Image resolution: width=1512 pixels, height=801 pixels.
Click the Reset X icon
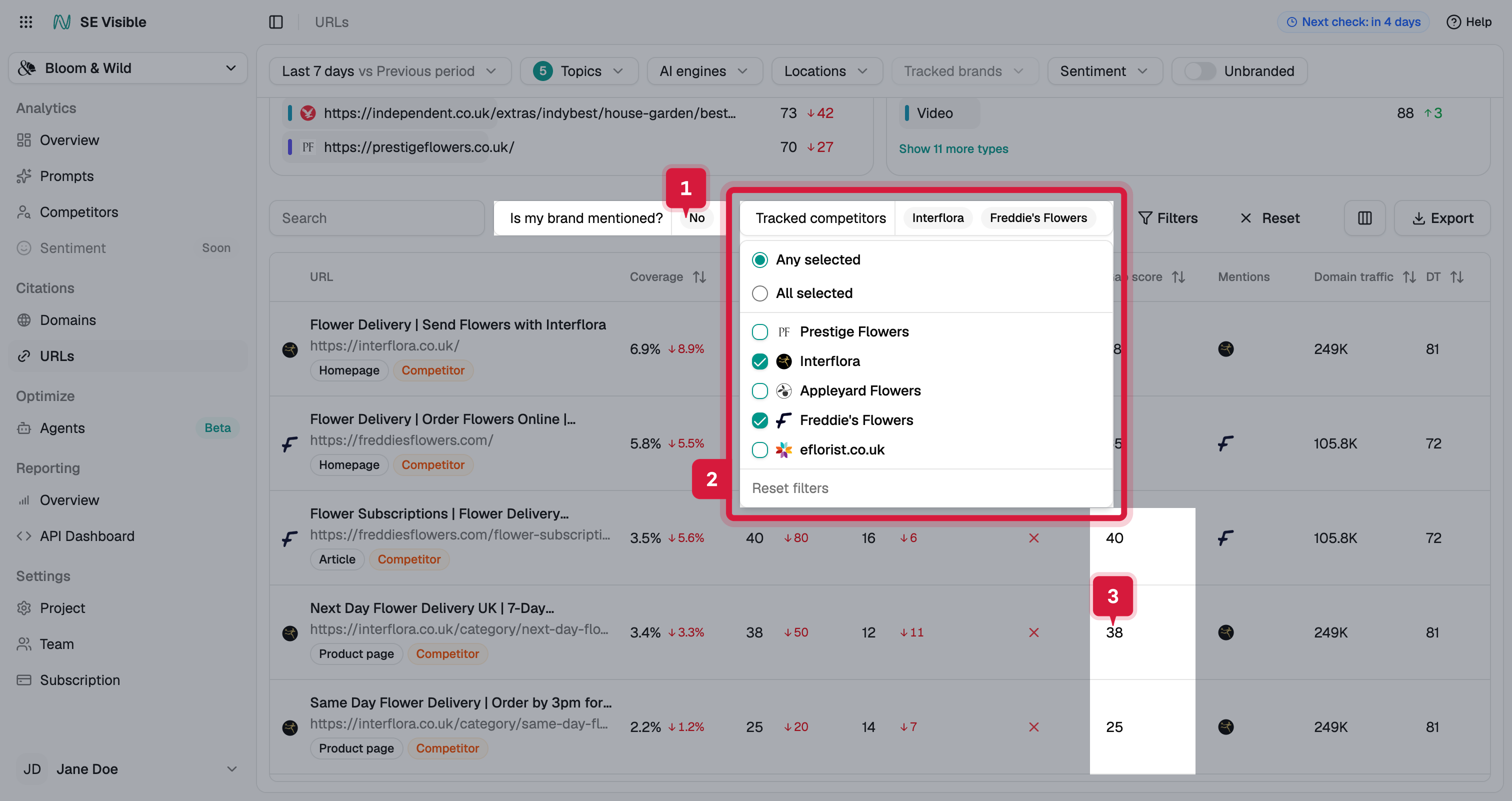[x=1245, y=218]
